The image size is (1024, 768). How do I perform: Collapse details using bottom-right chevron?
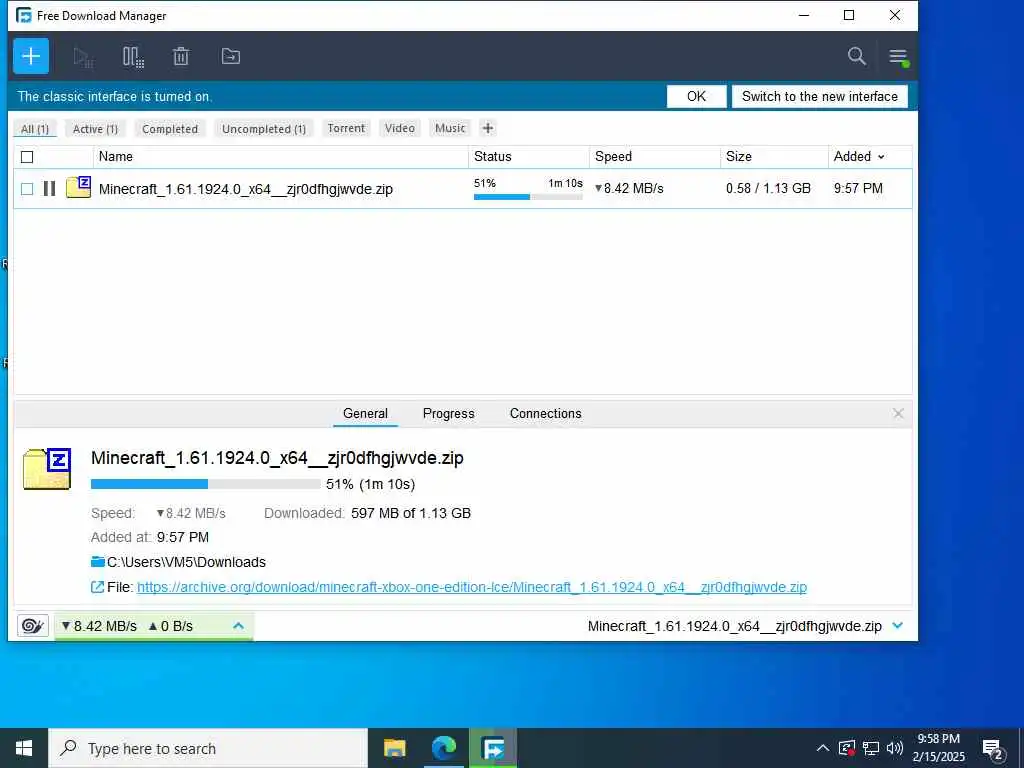click(897, 626)
